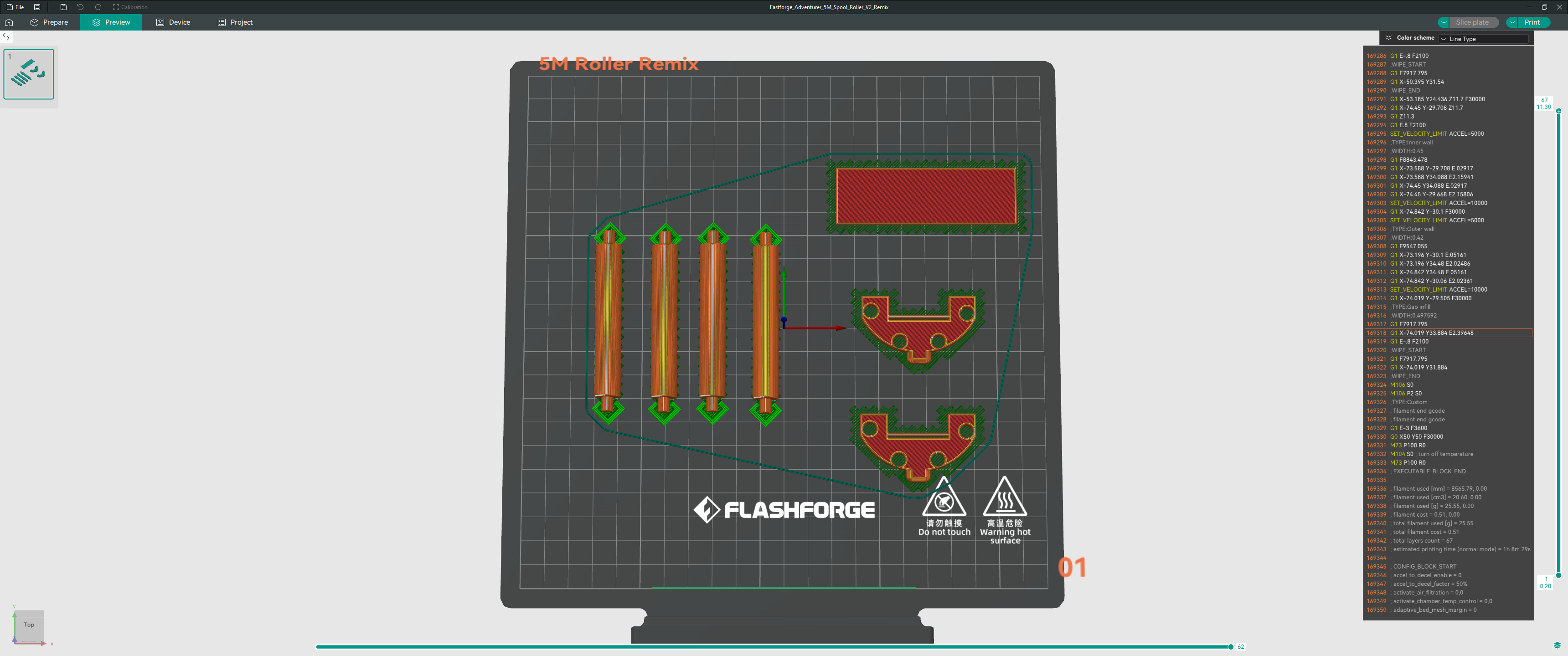Open the Slice plate dropdown arrow
The height and width of the screenshot is (656, 1568).
pyautogui.click(x=1444, y=22)
